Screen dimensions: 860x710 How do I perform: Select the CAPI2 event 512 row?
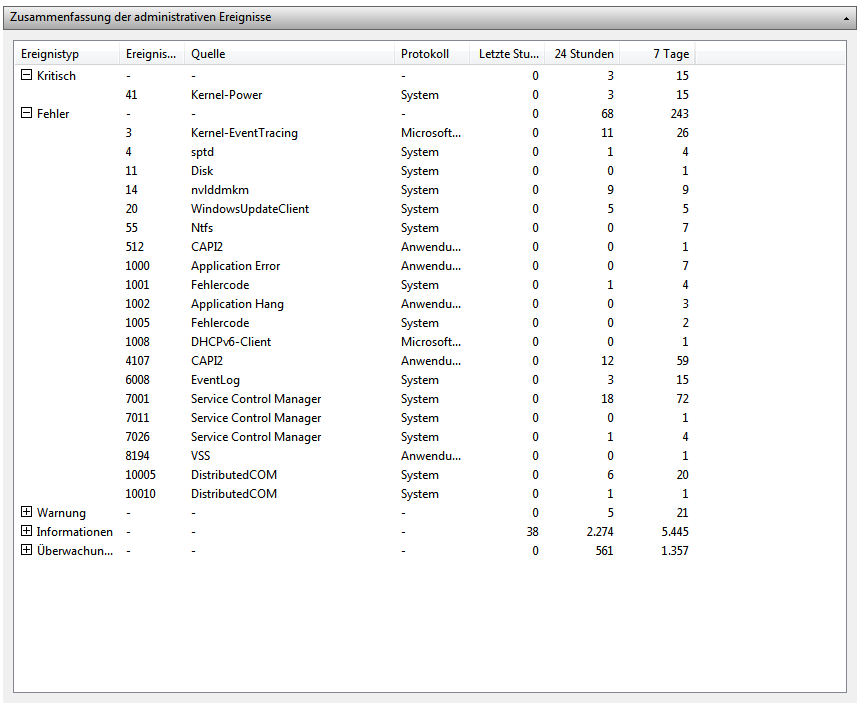click(355, 247)
